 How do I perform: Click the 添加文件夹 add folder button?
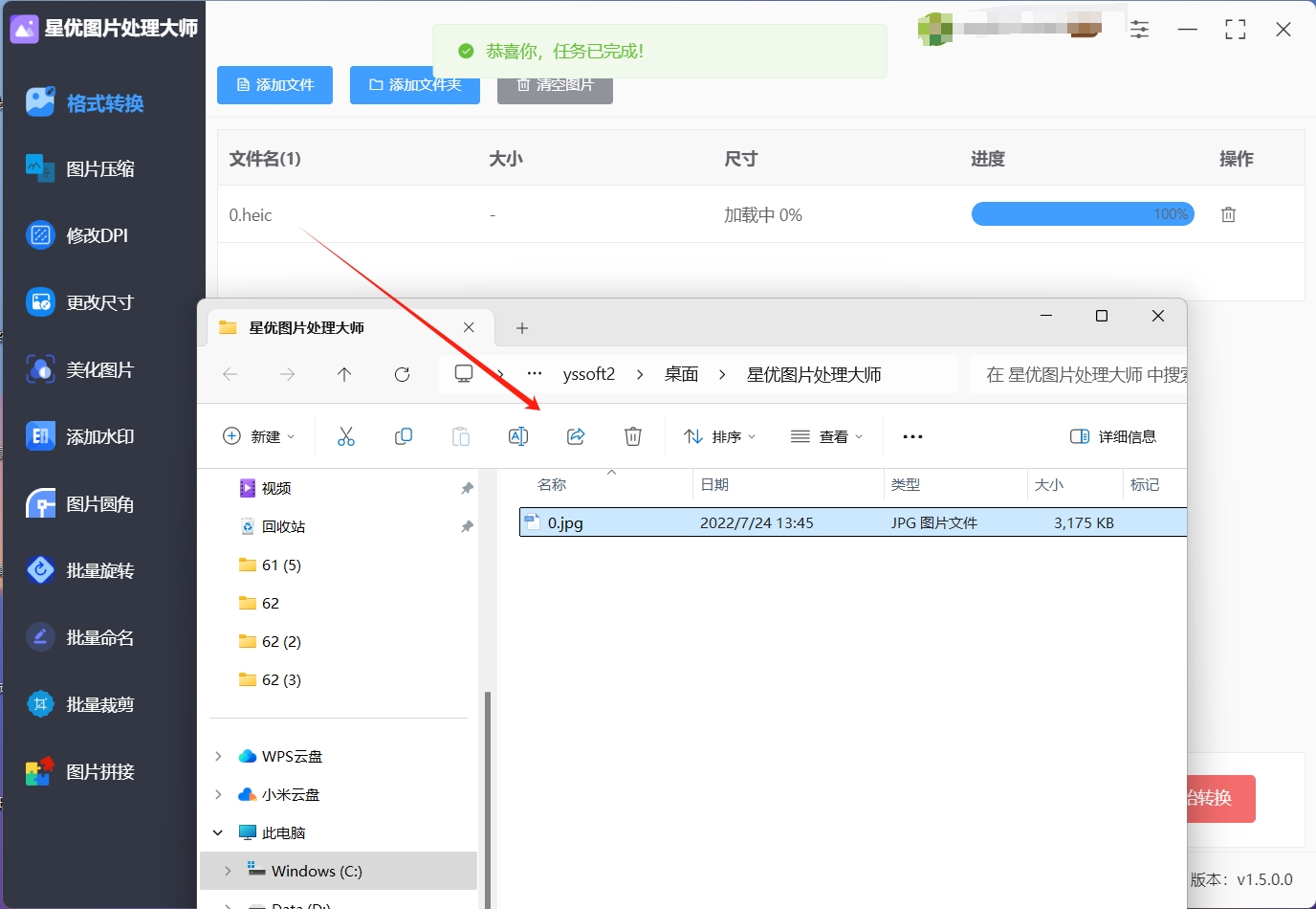[x=415, y=85]
